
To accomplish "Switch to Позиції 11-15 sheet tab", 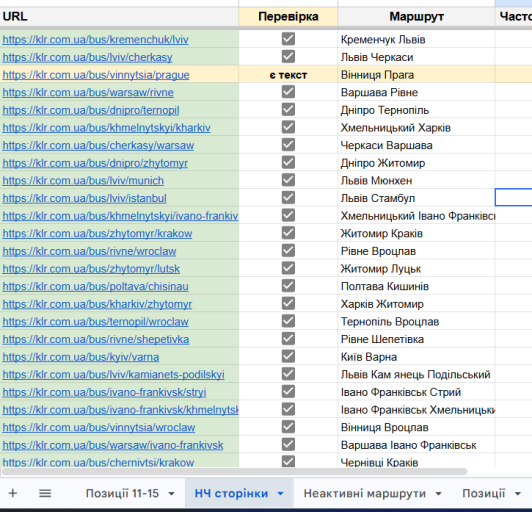I will tap(122, 493).
